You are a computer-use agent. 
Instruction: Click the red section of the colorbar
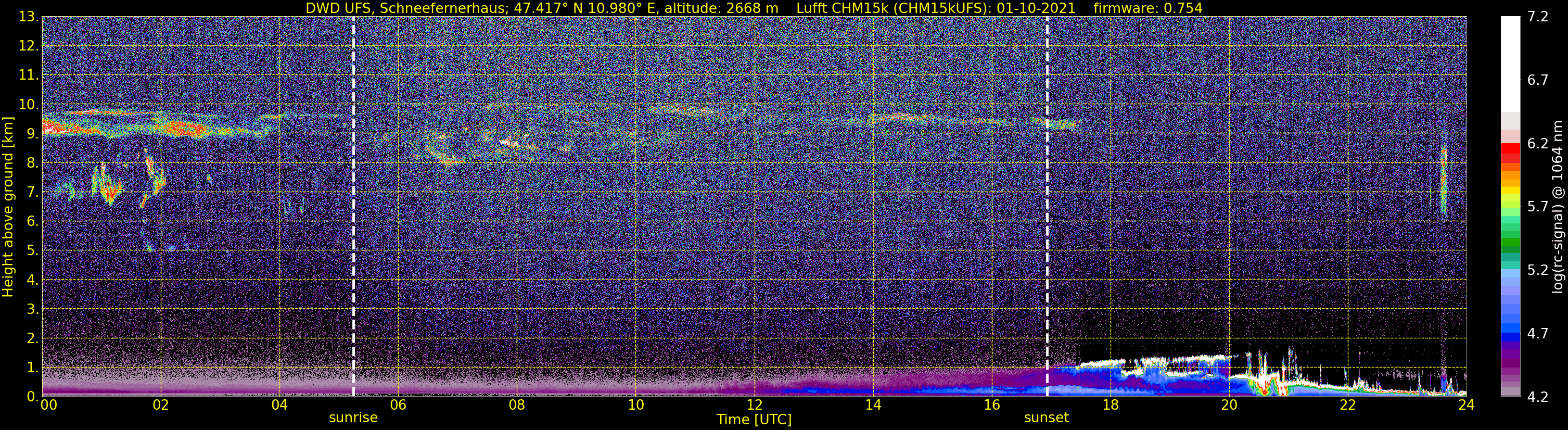point(1510,152)
